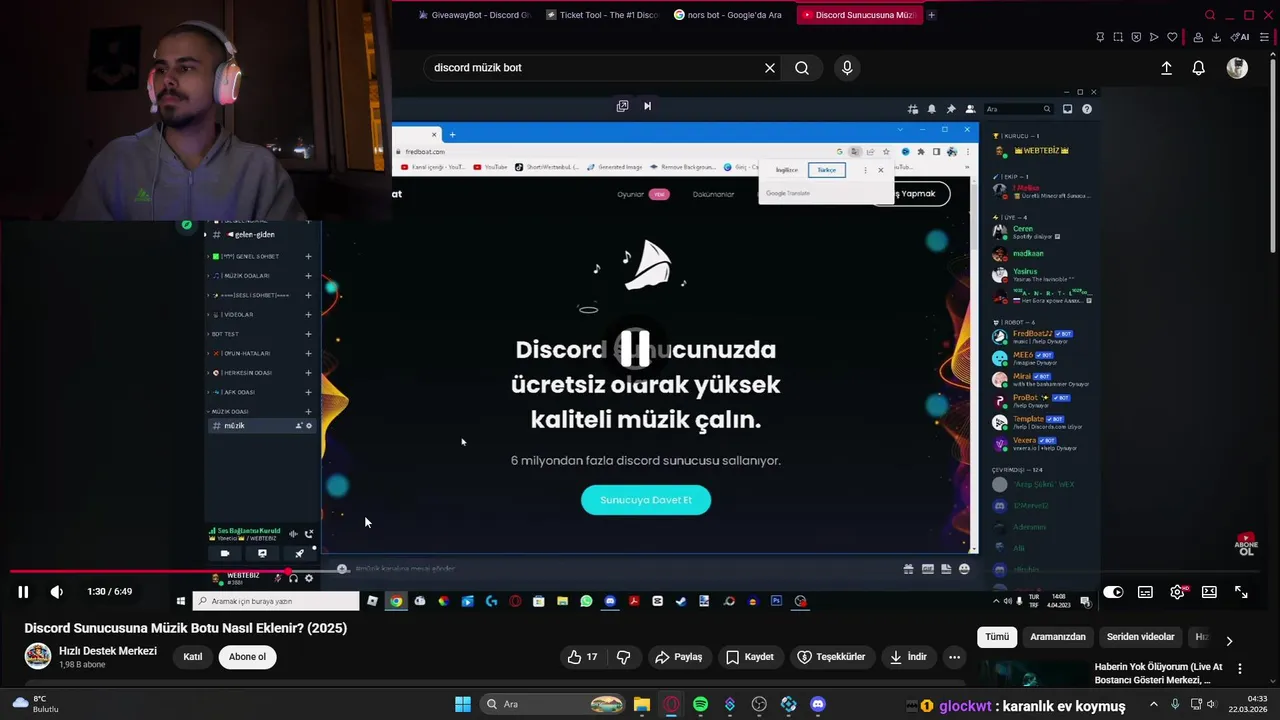Select müzik channel in Discord list
The image size is (1280, 720).
click(261, 426)
